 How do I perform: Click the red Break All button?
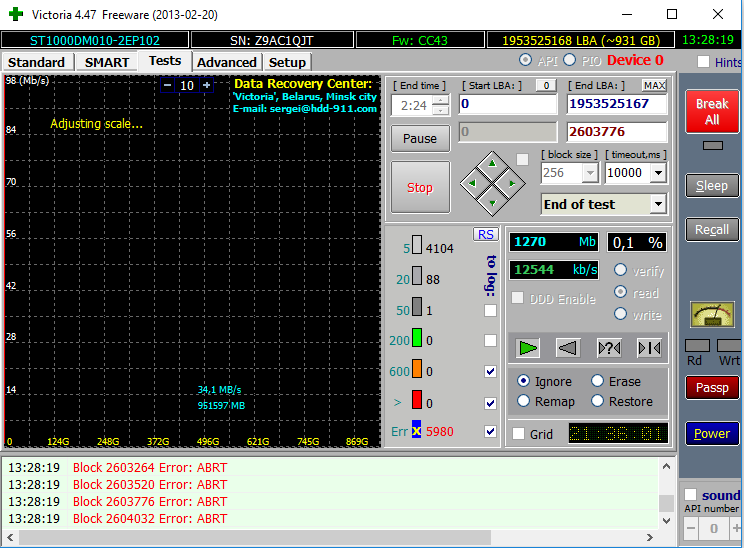(712, 111)
